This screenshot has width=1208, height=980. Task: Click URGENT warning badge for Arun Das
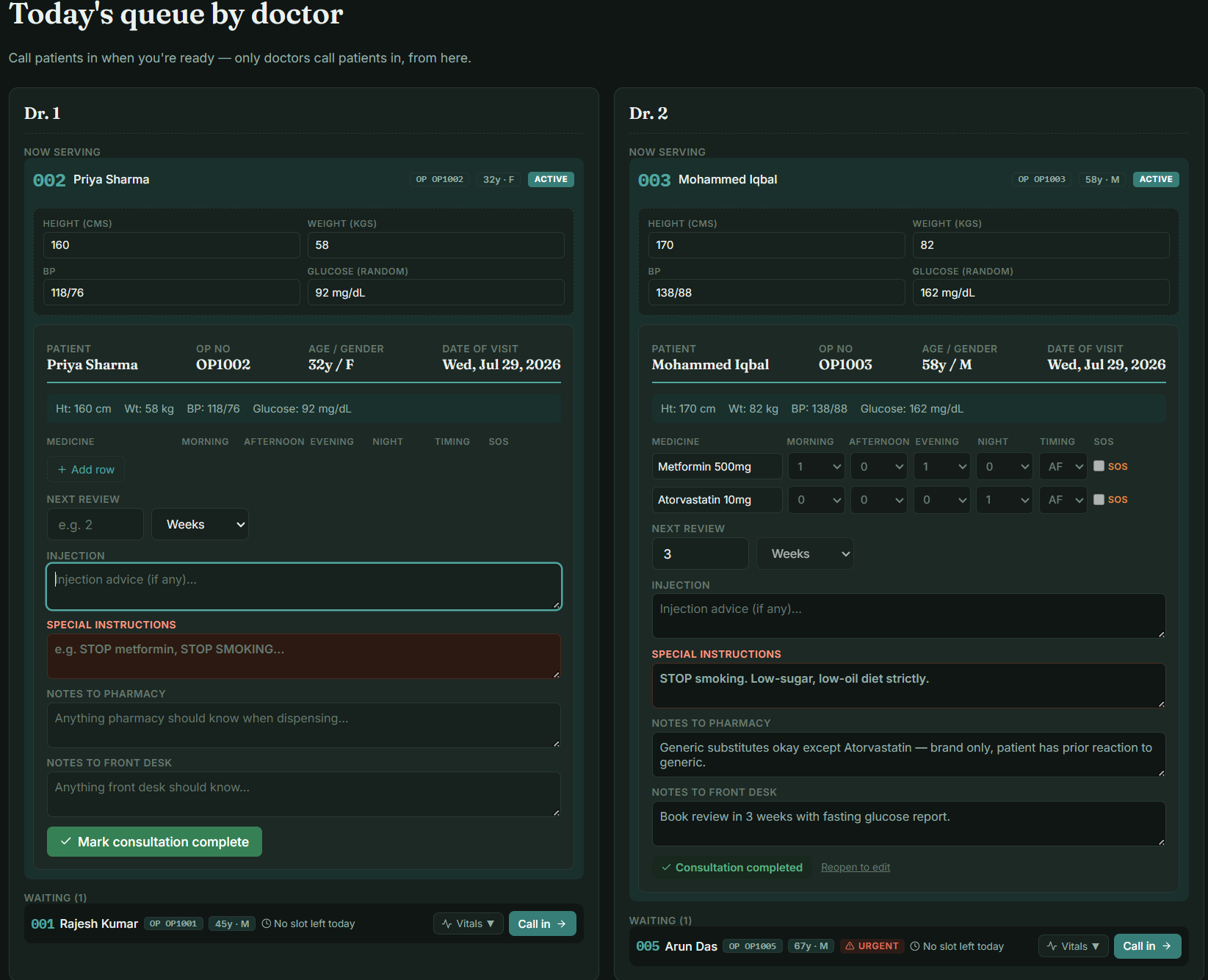click(872, 946)
